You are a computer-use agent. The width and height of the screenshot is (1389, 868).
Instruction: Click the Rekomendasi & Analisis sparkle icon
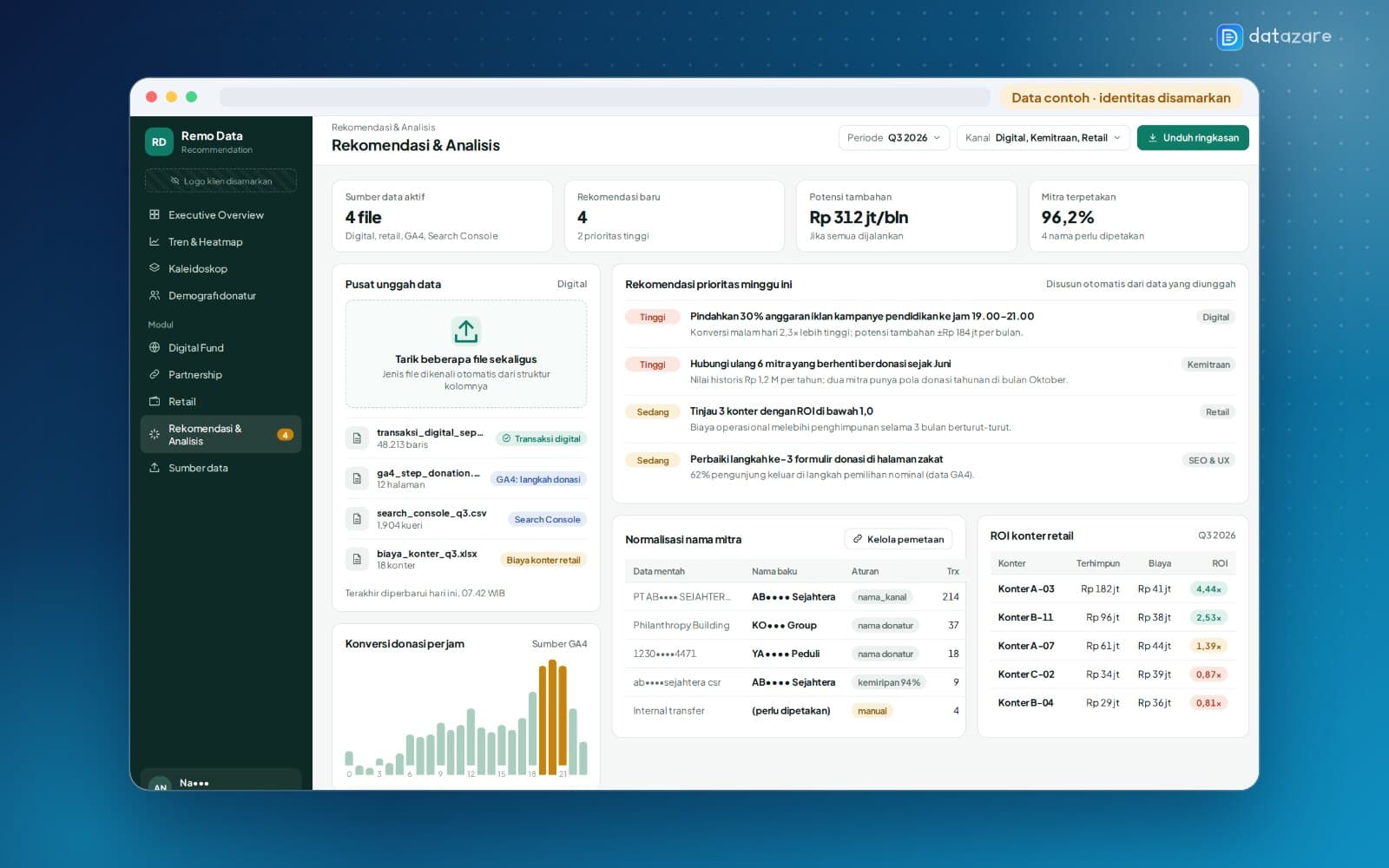coord(155,434)
